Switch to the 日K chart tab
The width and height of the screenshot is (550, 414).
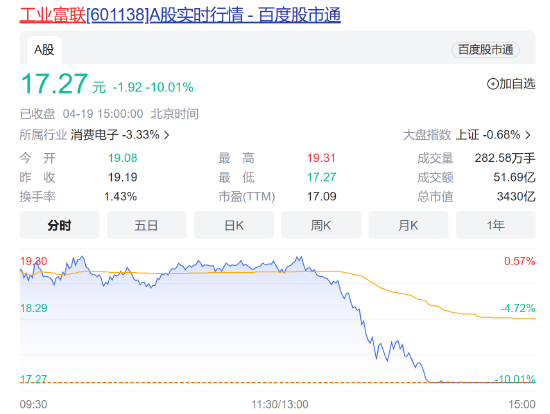234,225
